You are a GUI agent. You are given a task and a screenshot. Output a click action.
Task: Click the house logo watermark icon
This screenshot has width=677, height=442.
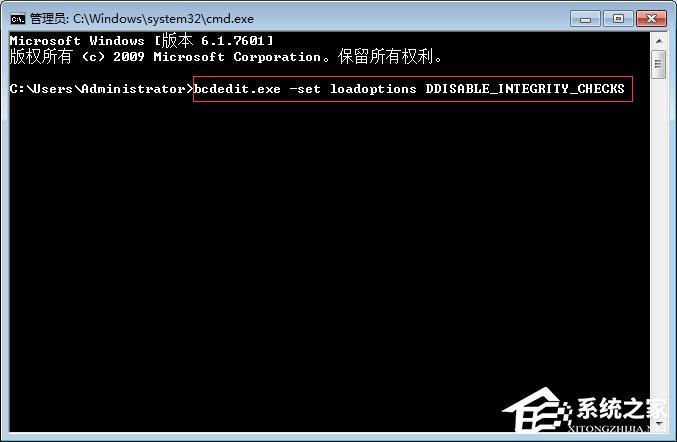[x=537, y=410]
